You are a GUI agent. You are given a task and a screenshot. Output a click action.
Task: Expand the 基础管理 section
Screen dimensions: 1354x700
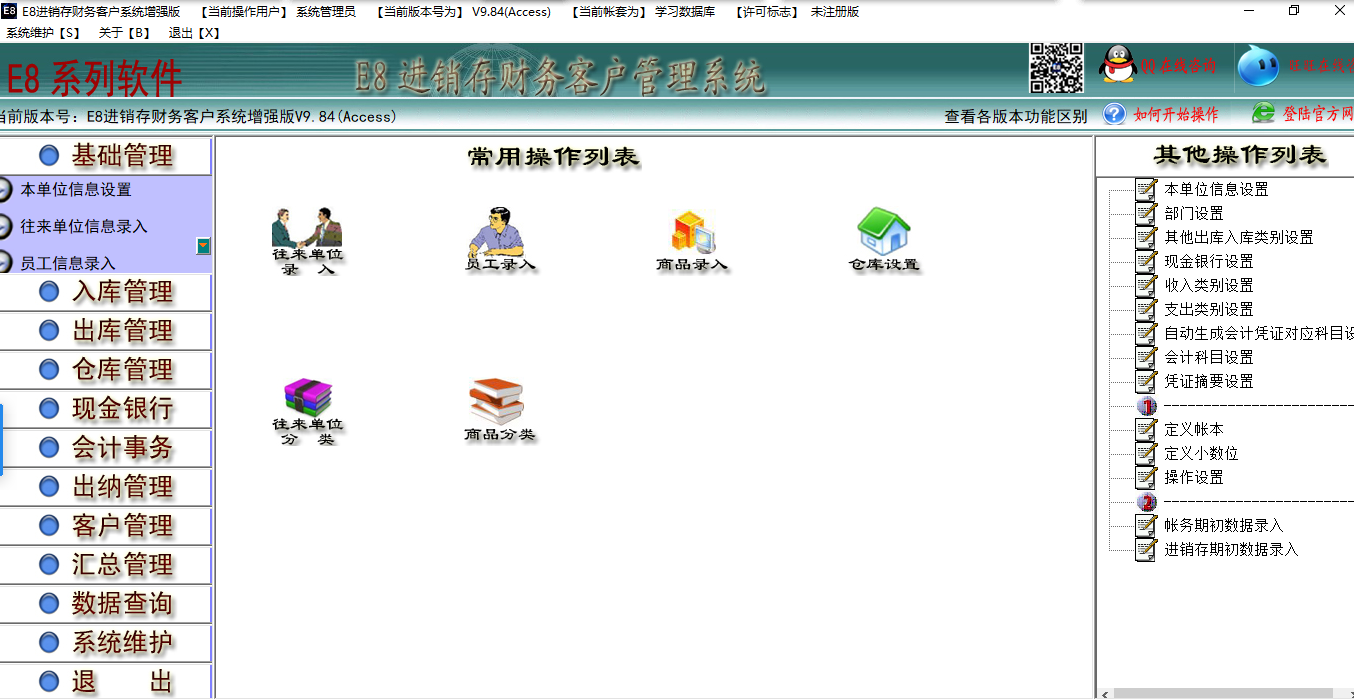coord(105,156)
